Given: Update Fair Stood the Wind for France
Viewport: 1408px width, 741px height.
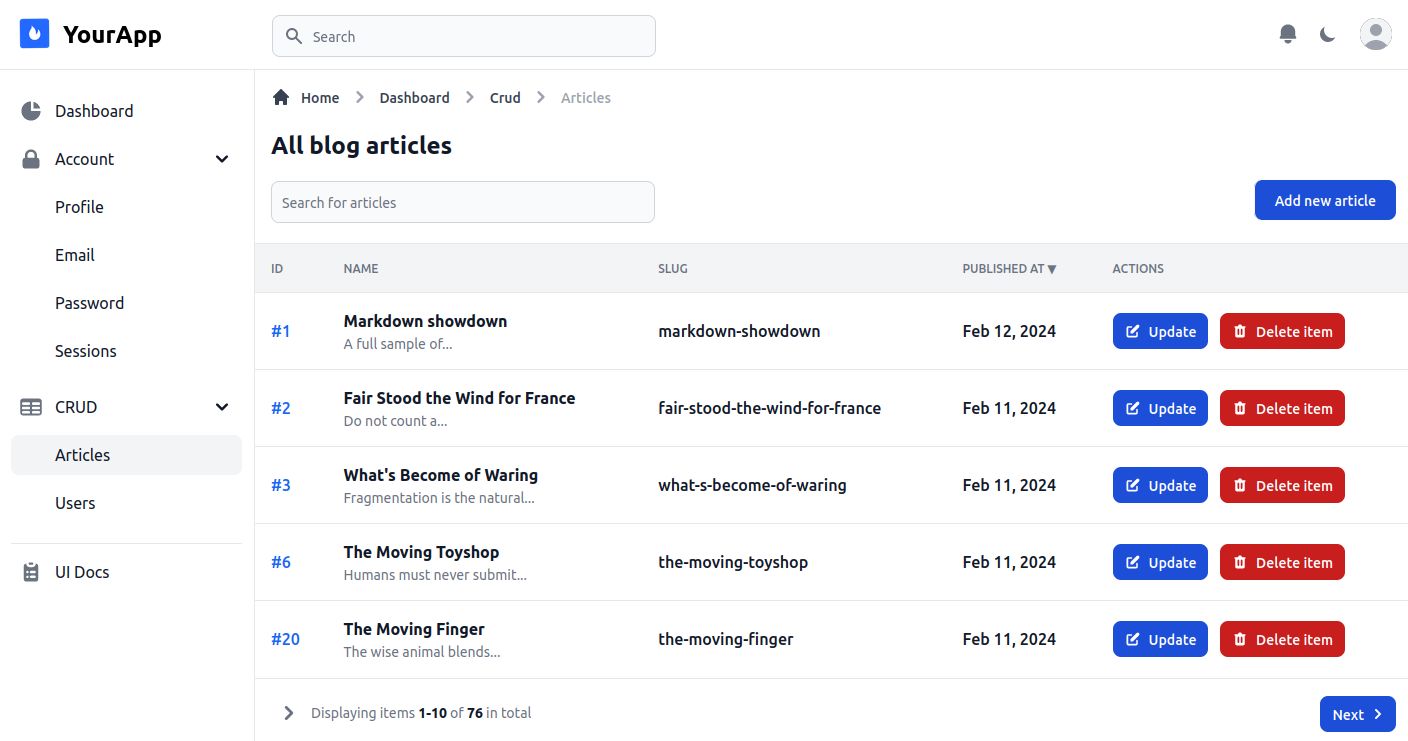Looking at the screenshot, I should click(x=1160, y=408).
